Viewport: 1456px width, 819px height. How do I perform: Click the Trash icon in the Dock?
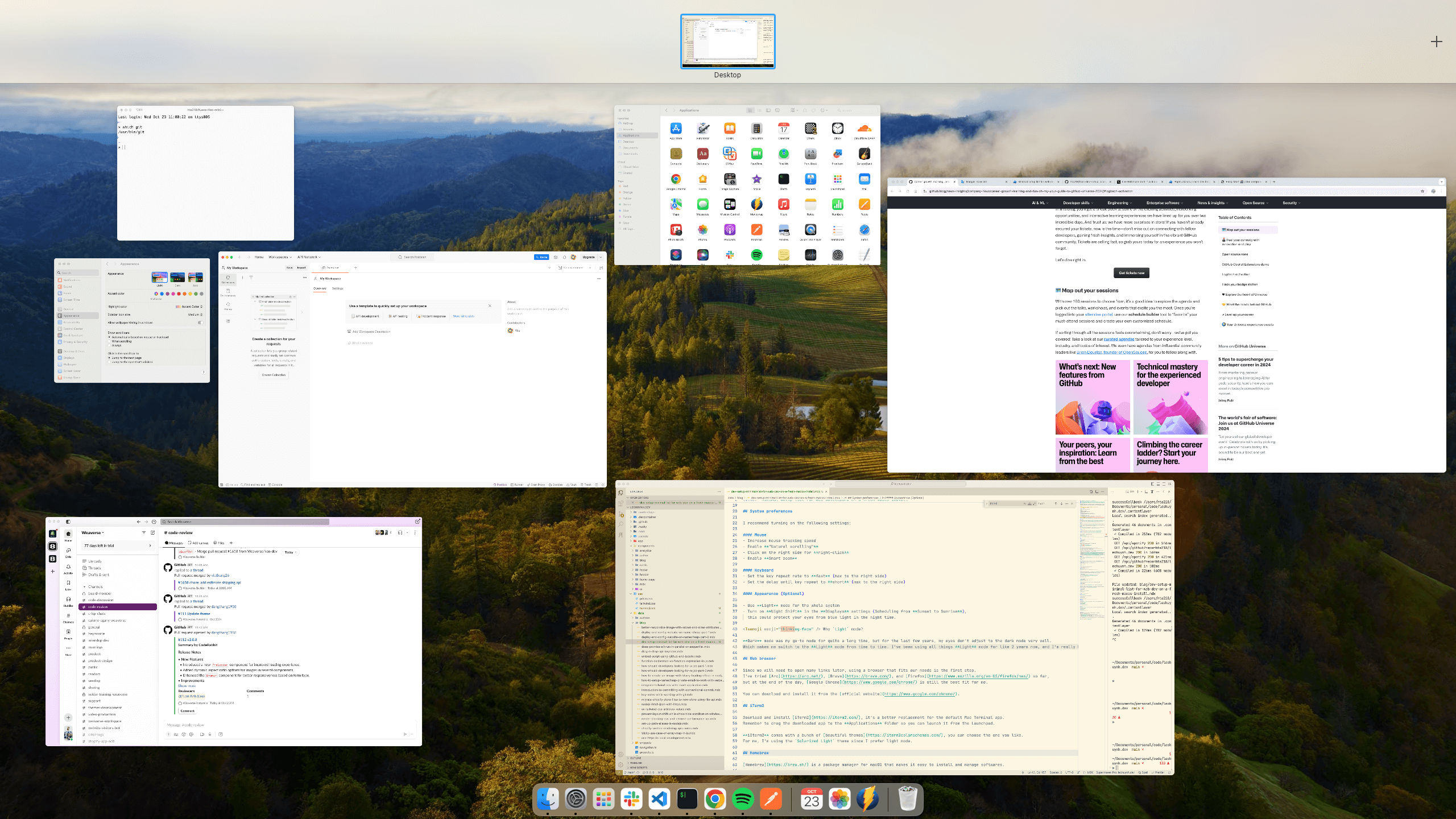tap(908, 800)
